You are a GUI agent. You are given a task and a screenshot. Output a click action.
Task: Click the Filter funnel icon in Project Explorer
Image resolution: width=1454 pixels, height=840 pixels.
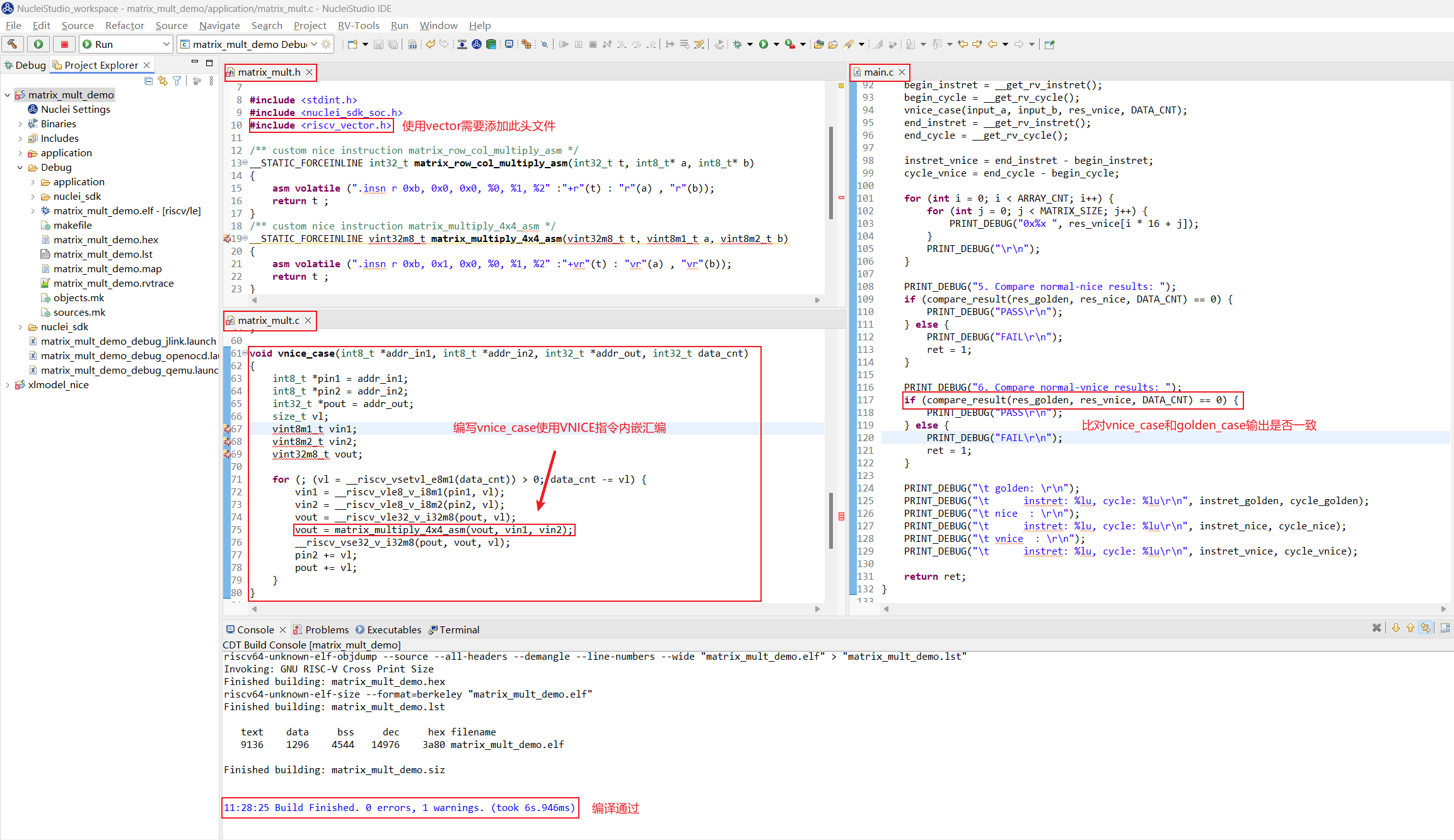tap(177, 81)
